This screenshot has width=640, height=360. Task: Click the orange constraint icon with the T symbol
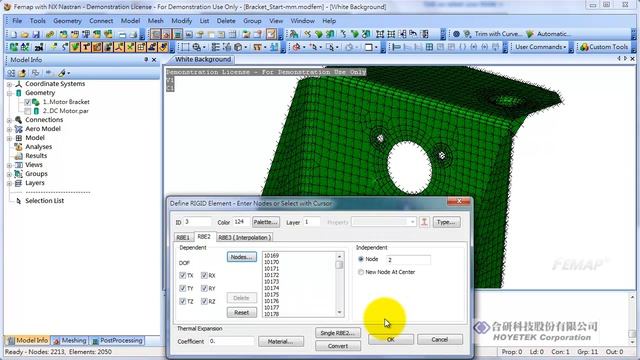(86, 47)
